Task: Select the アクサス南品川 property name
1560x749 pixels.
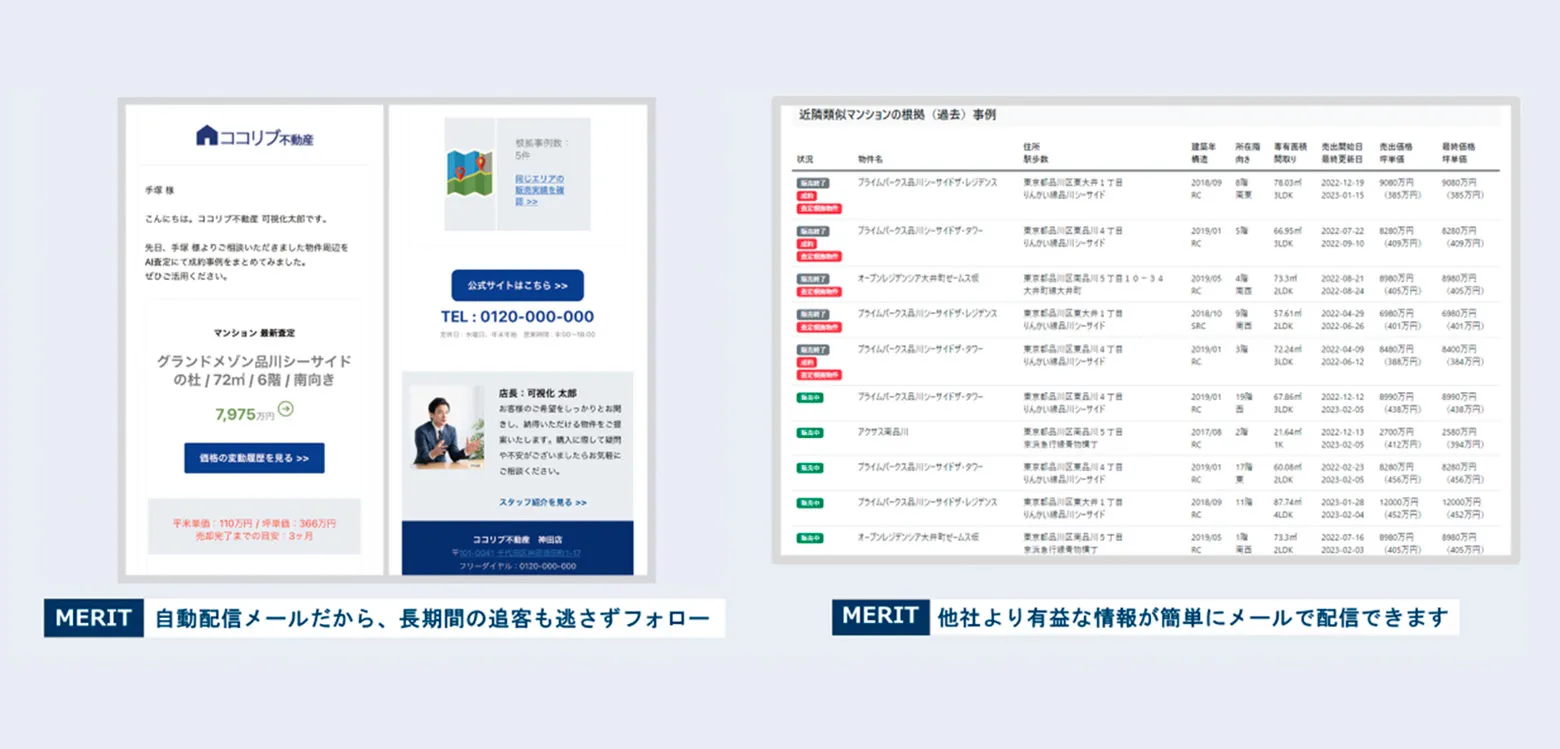Action: point(883,431)
